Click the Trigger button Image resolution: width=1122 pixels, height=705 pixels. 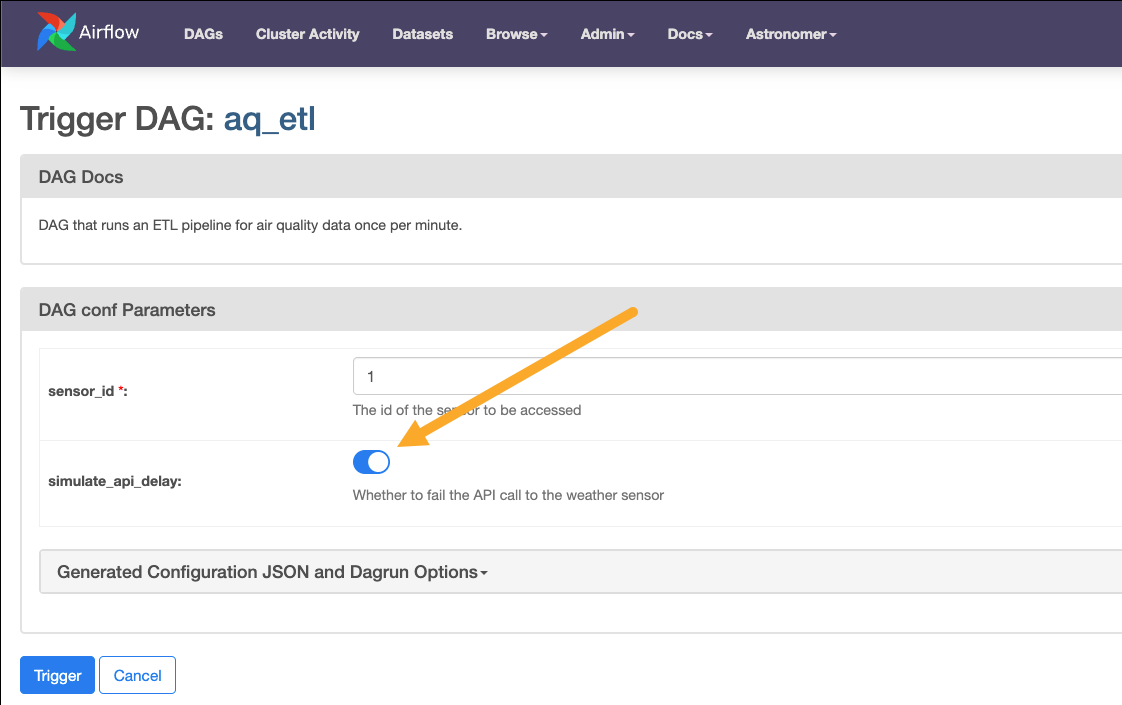point(57,675)
